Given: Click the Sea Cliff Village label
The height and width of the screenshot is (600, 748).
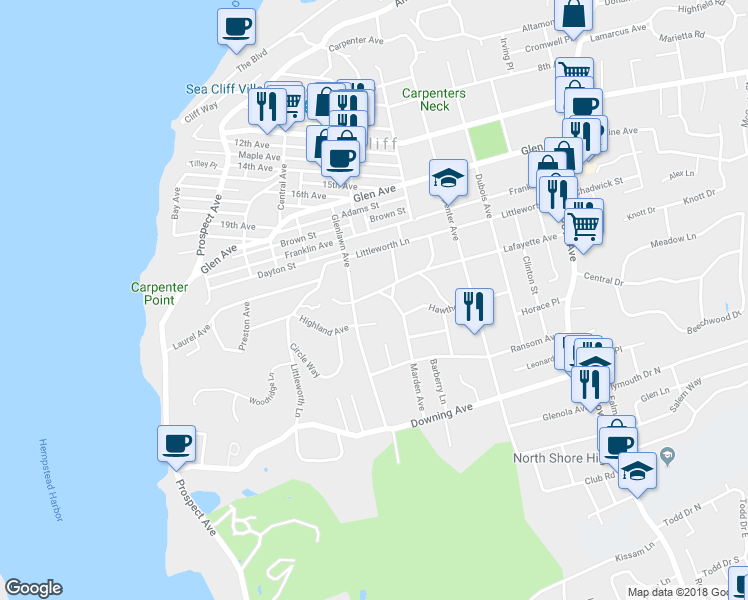Looking at the screenshot, I should [x=224, y=89].
